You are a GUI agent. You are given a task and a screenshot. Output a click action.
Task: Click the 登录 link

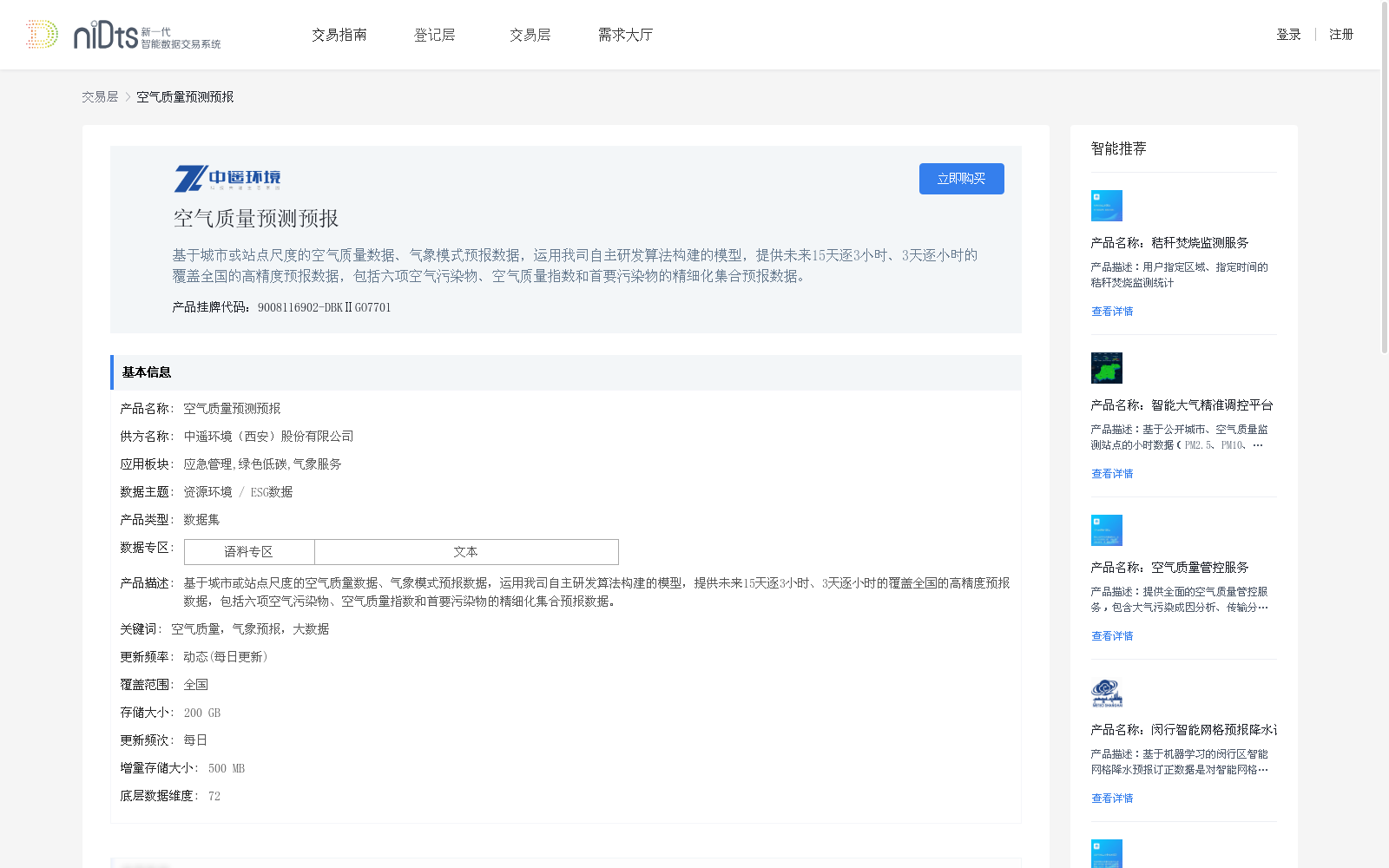(1288, 35)
